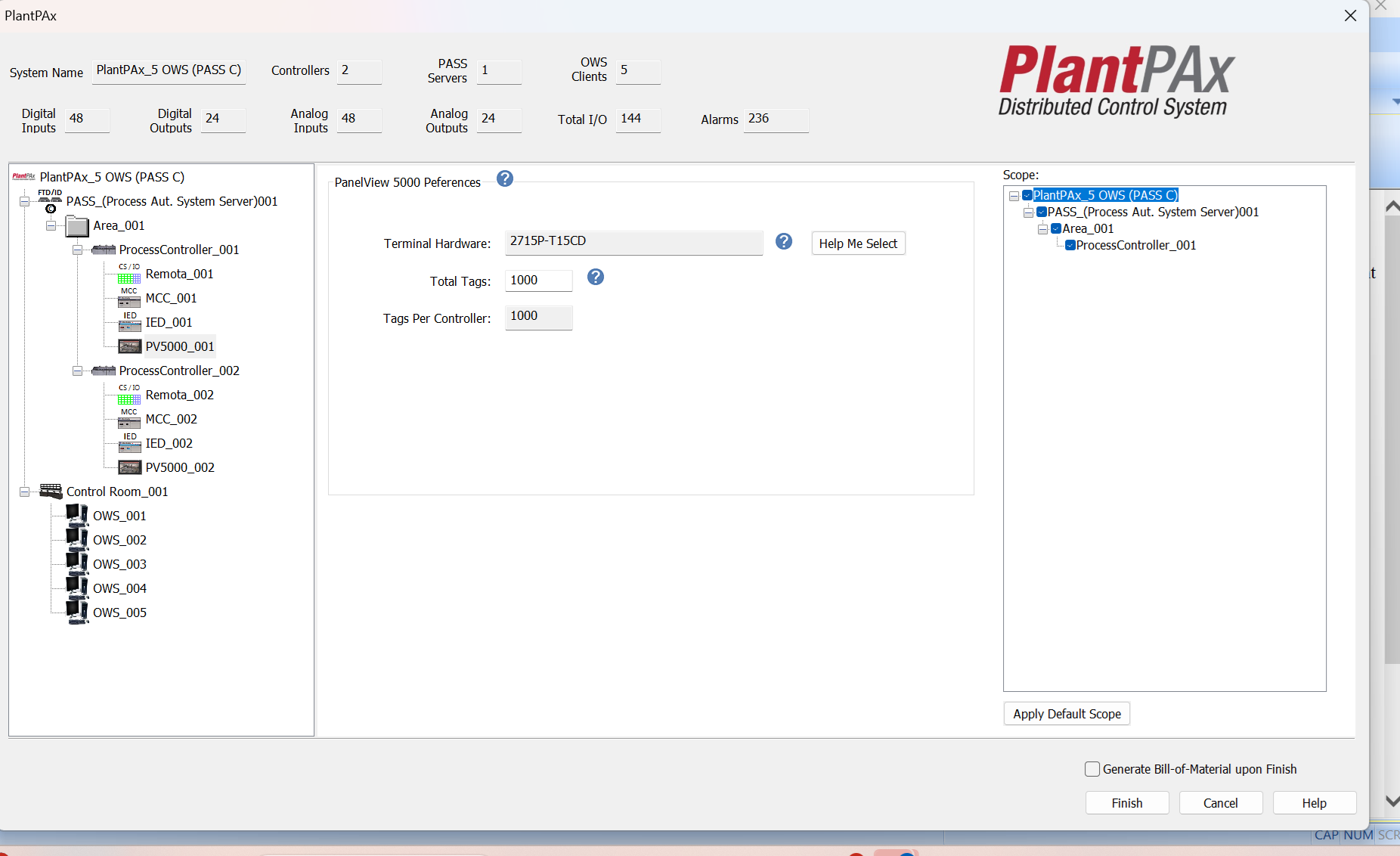Click the Total I/O value 144

638,119
